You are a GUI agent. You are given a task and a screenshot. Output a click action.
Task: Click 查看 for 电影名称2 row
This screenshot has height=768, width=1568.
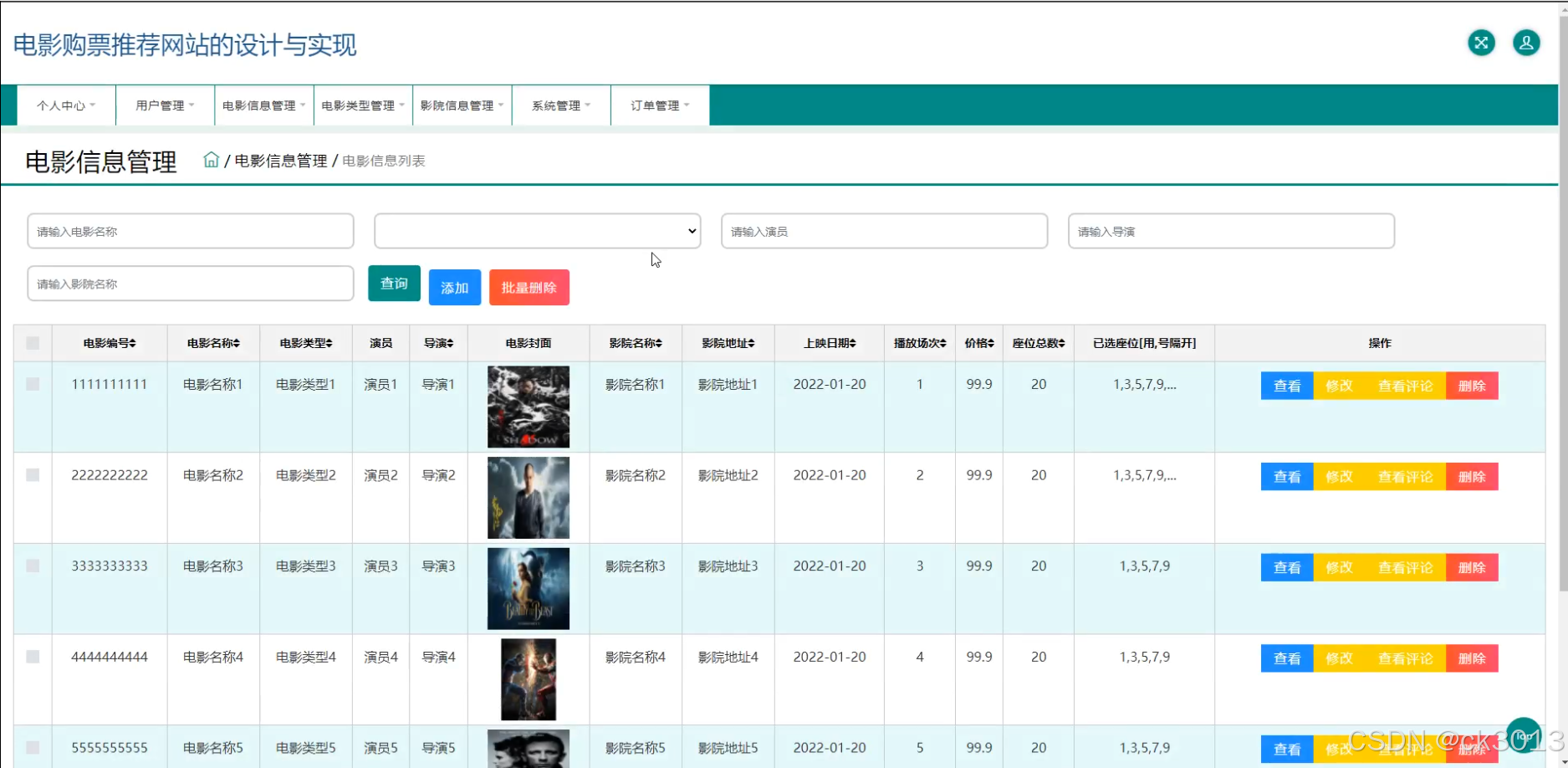coord(1287,477)
